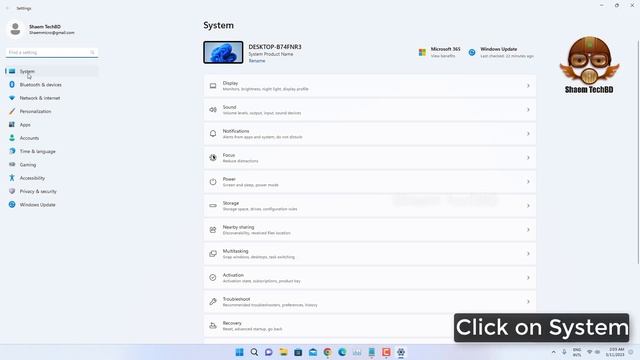The height and width of the screenshot is (360, 640).
Task: Open the Windows Start menu
Action: point(240,352)
